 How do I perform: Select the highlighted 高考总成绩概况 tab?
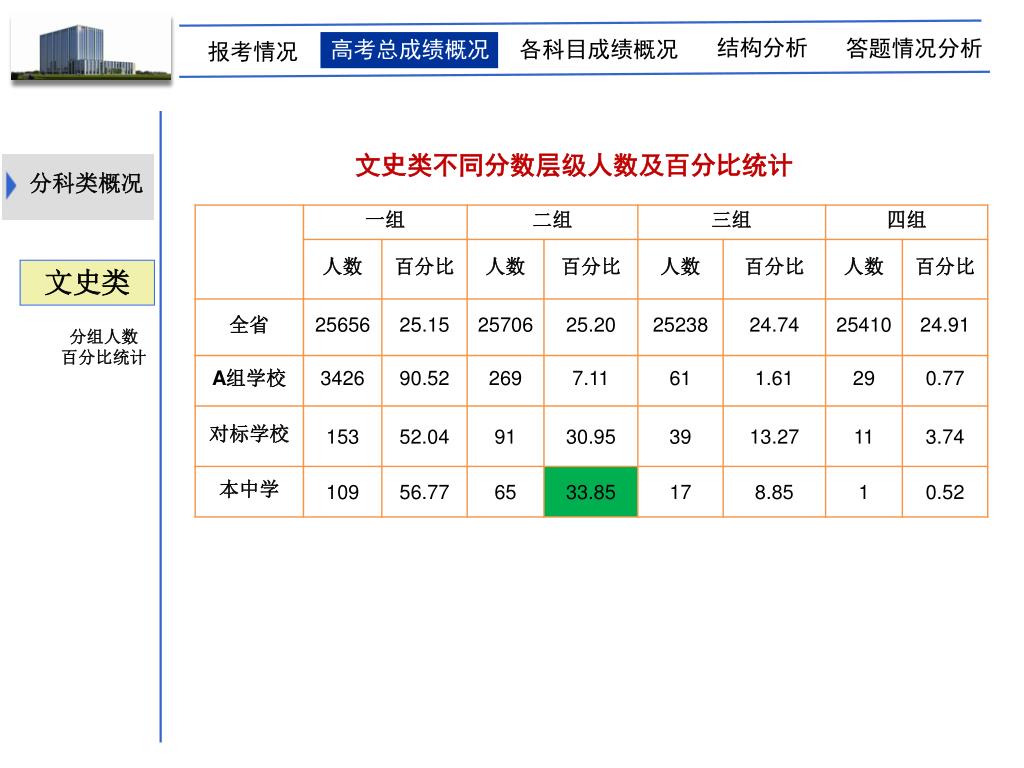click(x=409, y=50)
